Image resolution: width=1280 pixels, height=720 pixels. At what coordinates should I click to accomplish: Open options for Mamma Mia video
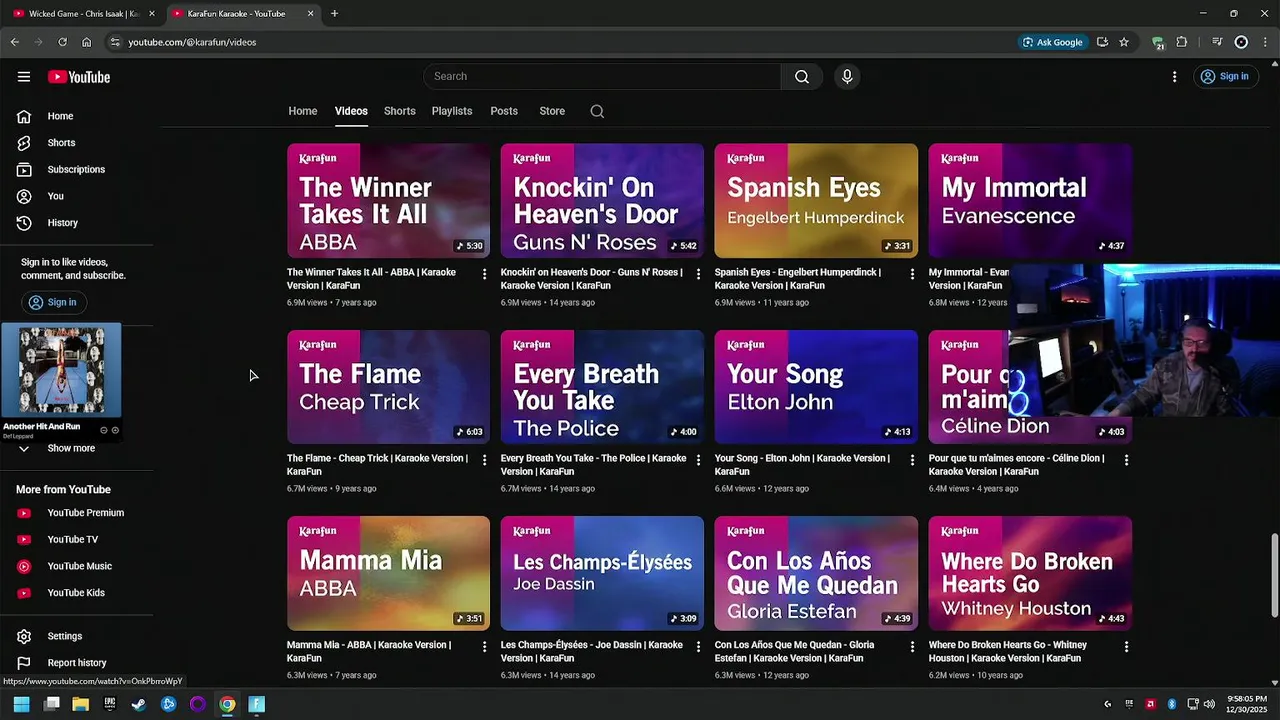pos(484,647)
